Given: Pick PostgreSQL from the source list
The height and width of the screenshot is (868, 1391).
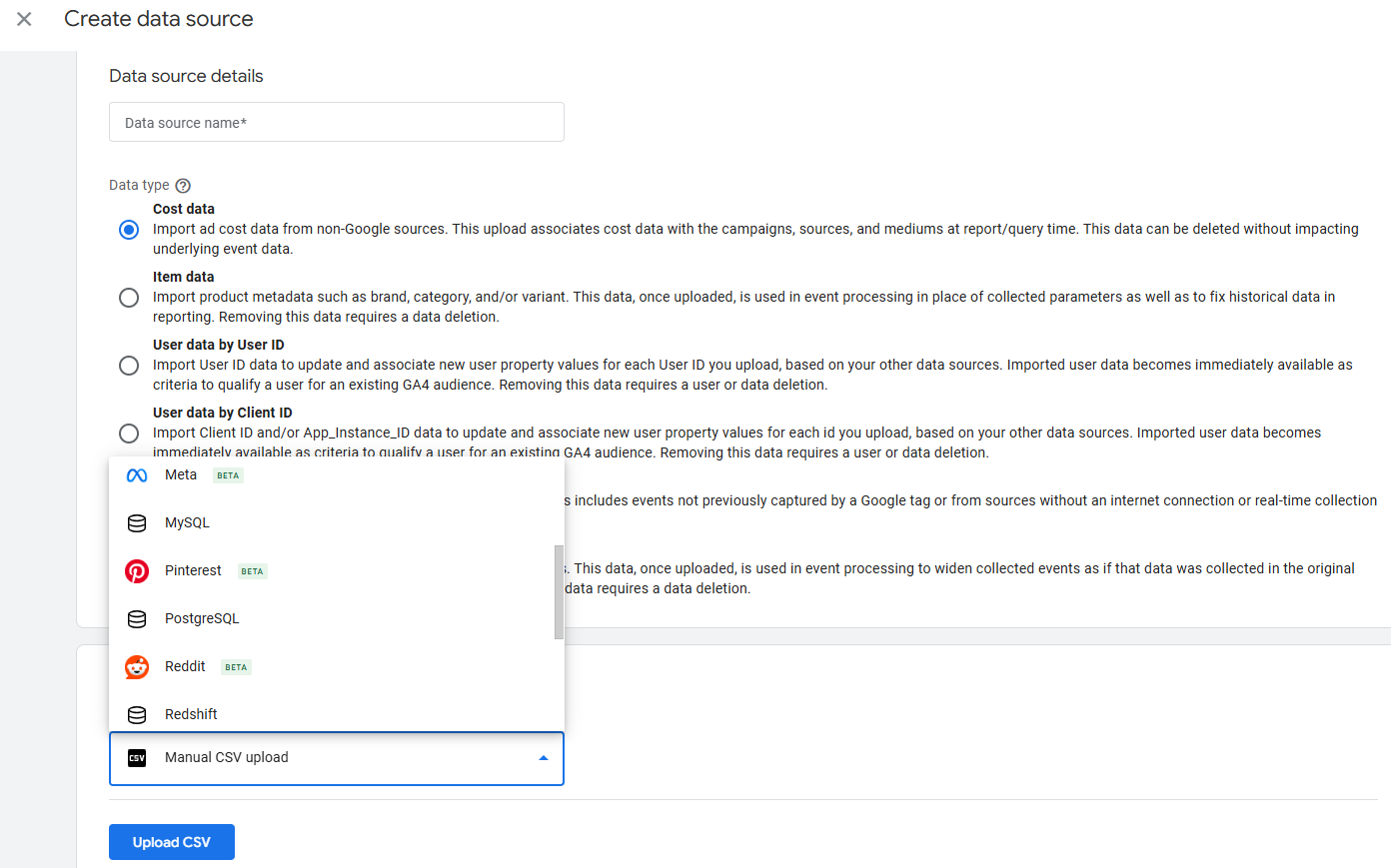Looking at the screenshot, I should (202, 619).
